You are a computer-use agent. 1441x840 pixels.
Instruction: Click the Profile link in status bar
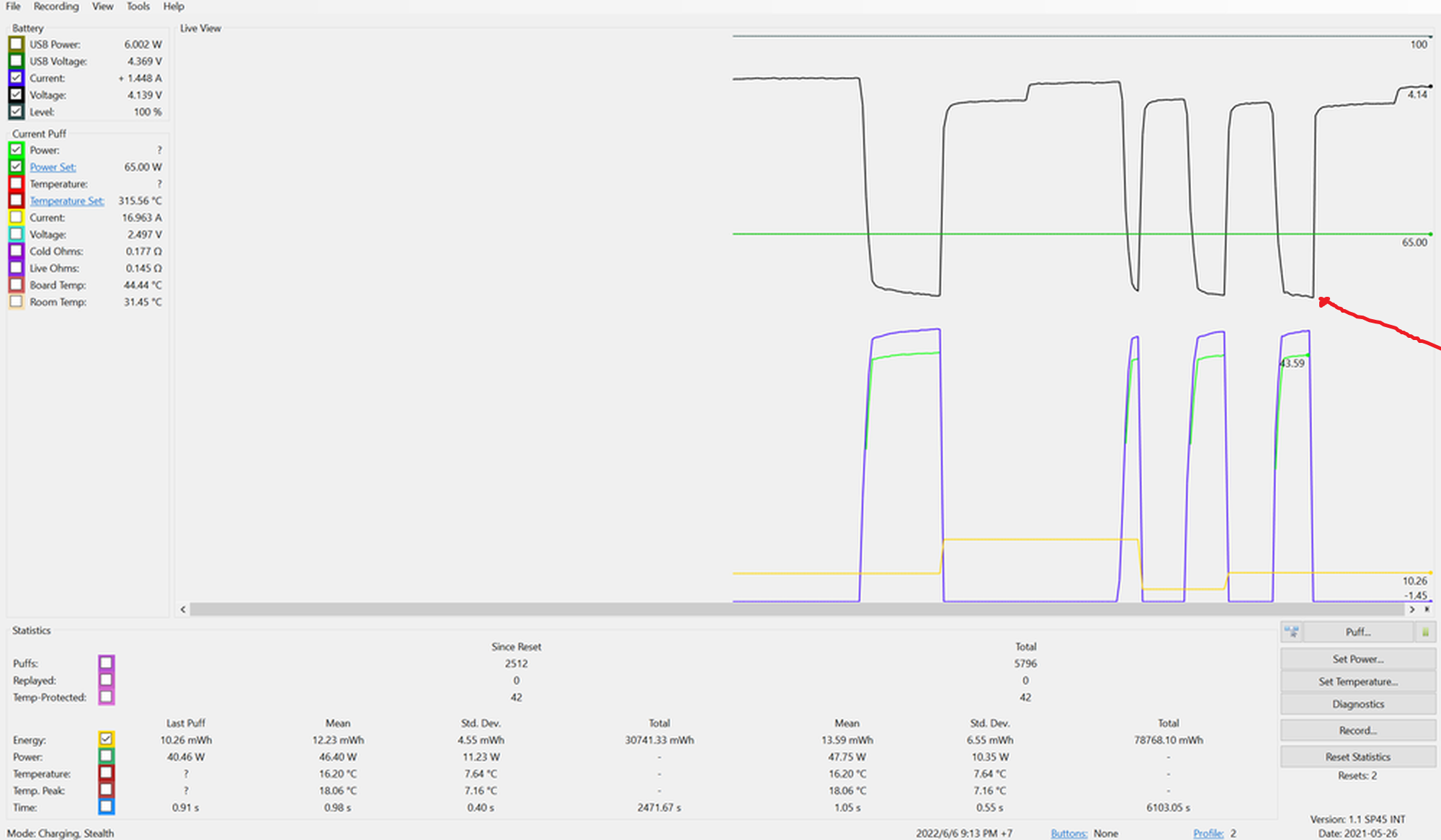tap(1208, 834)
